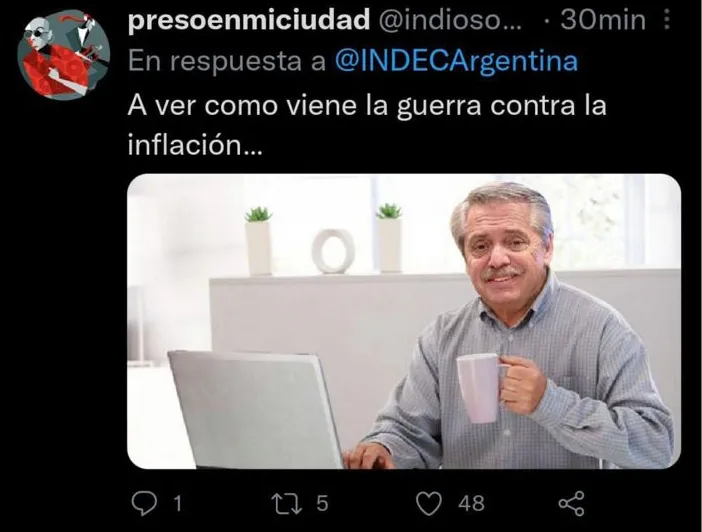The width and height of the screenshot is (702, 532).
Task: View the retweet count number 5
Action: 322,503
